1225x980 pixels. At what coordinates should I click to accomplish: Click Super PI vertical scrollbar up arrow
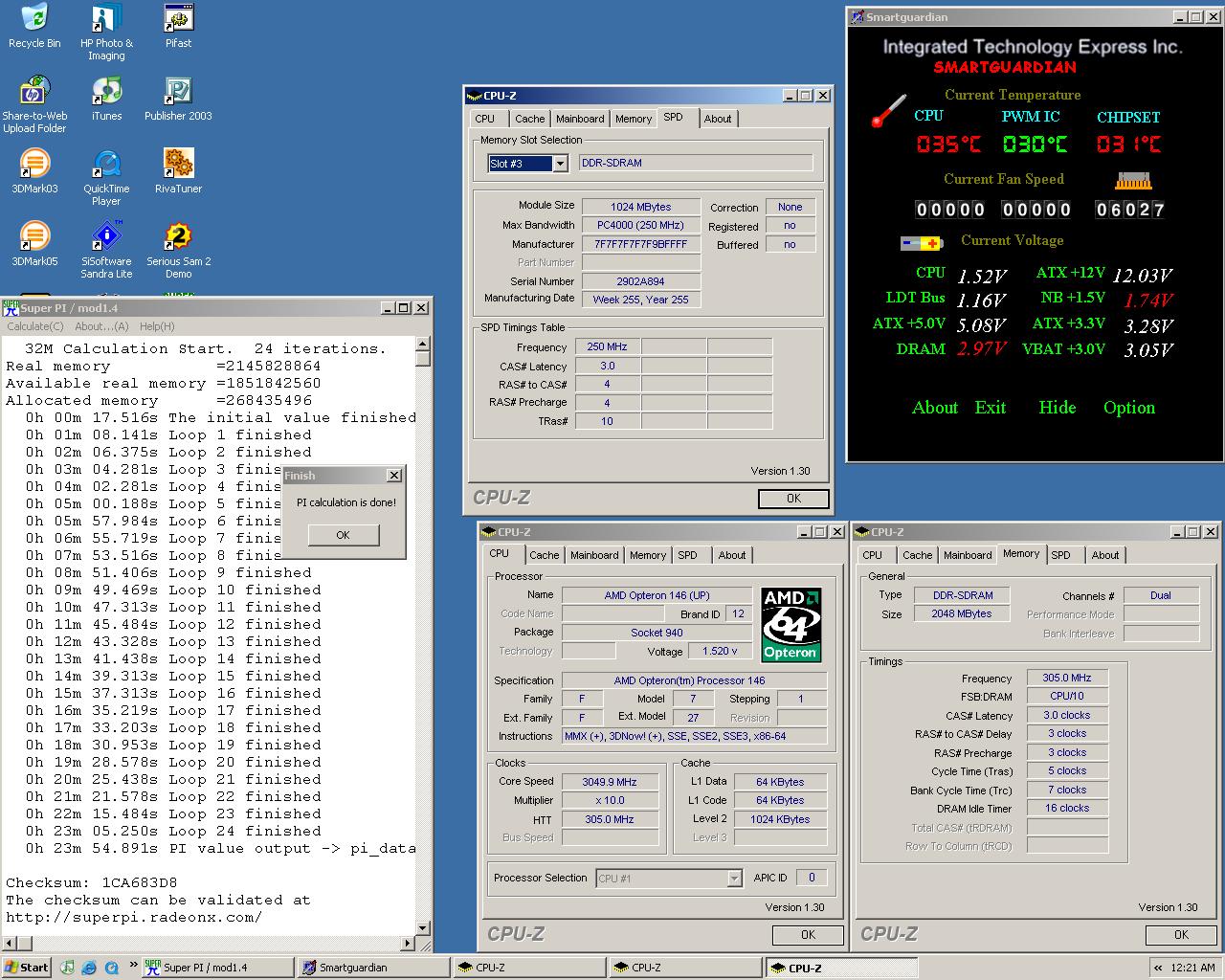point(423,343)
